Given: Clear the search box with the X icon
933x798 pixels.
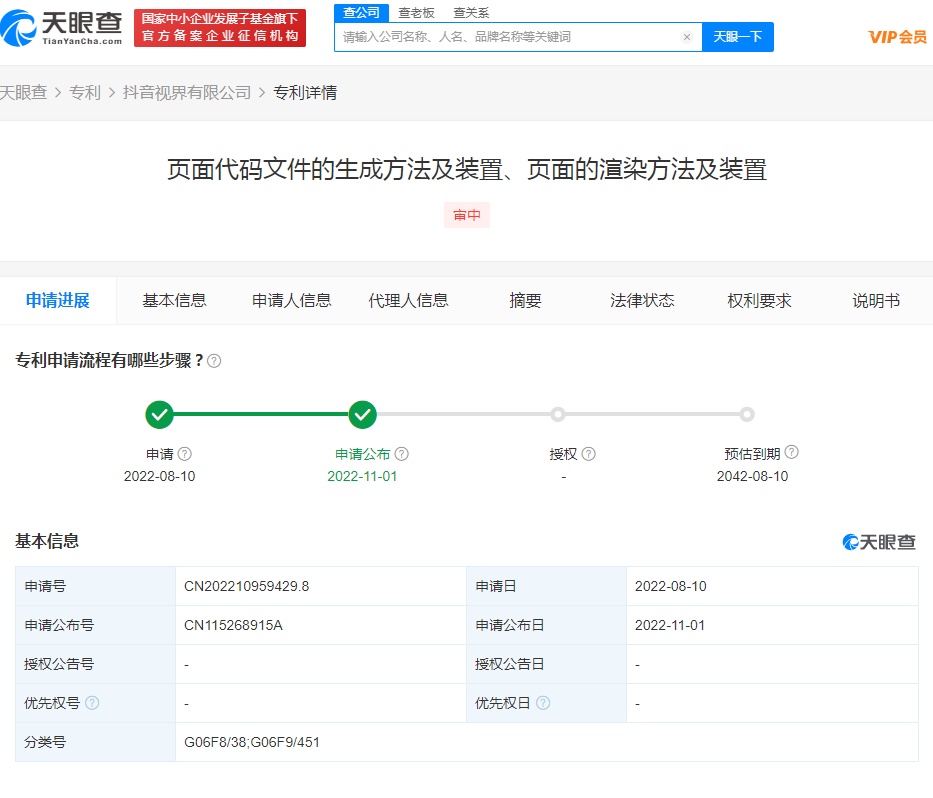Looking at the screenshot, I should point(687,37).
